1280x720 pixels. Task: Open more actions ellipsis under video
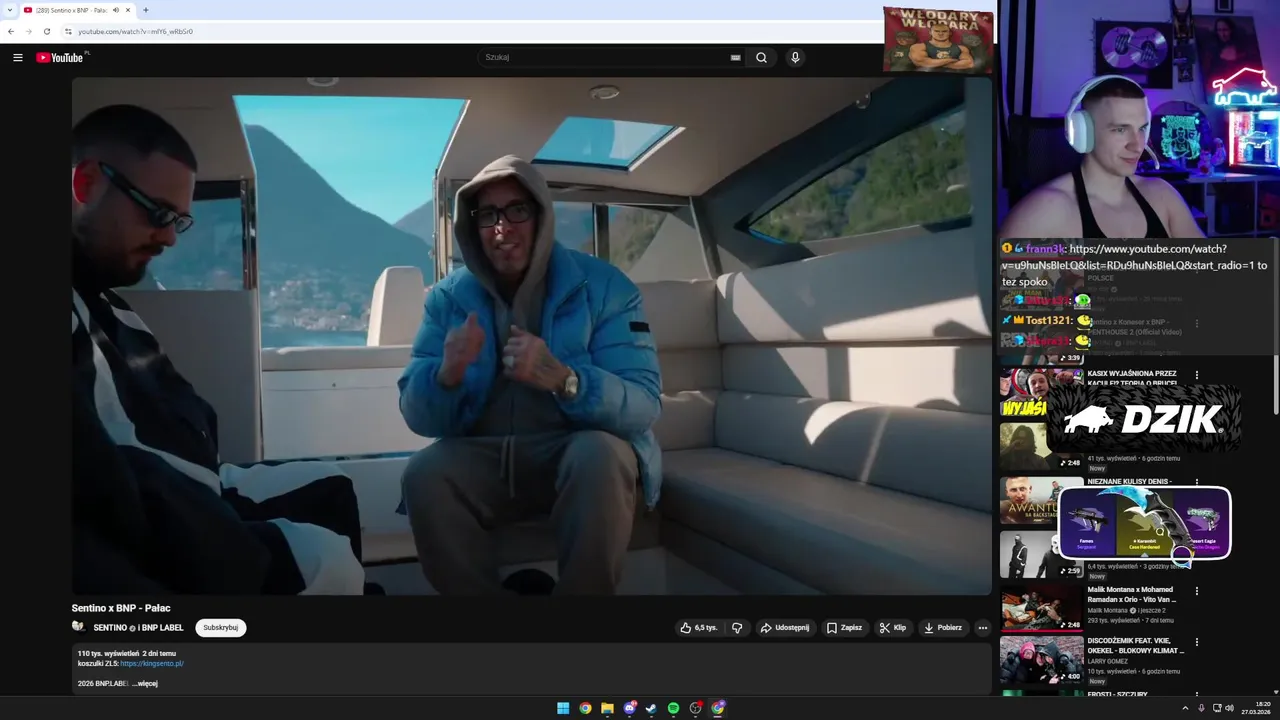[982, 628]
